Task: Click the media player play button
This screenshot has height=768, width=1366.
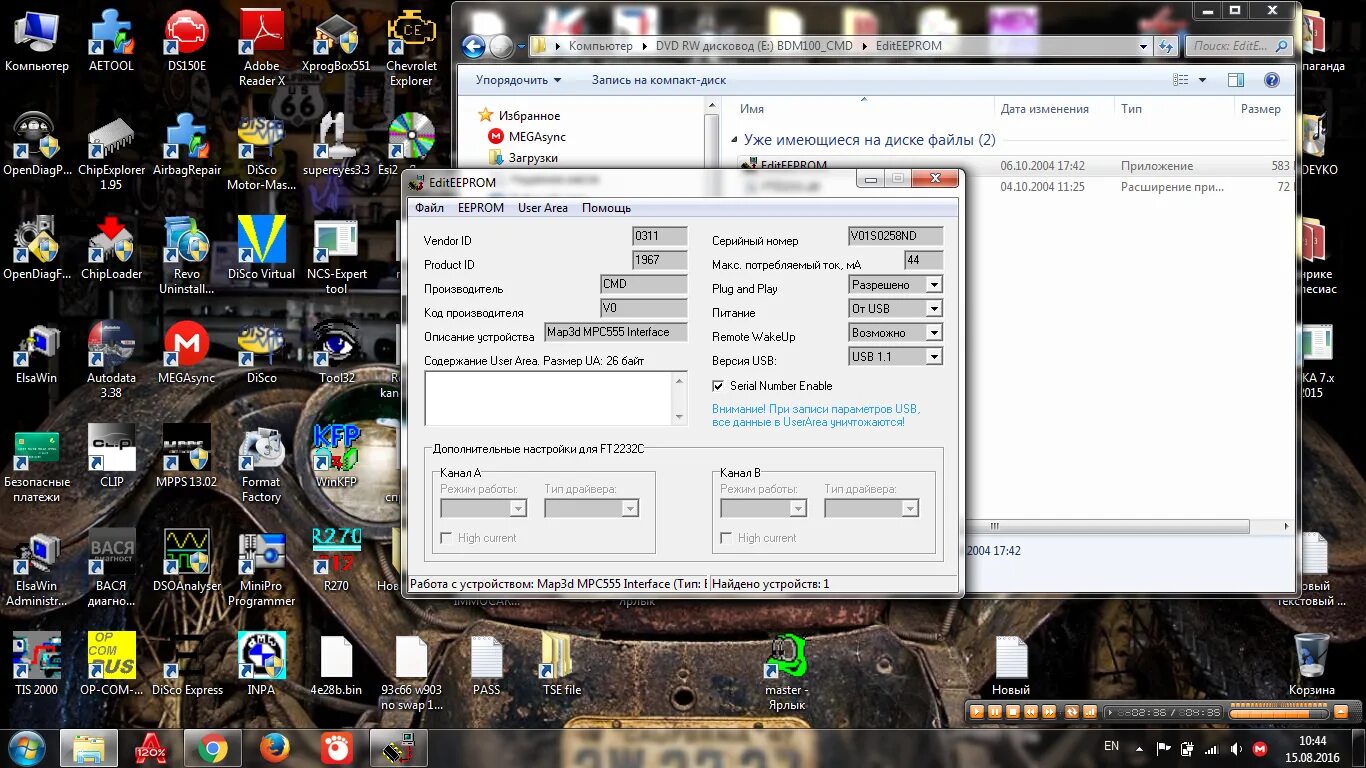Action: click(978, 712)
